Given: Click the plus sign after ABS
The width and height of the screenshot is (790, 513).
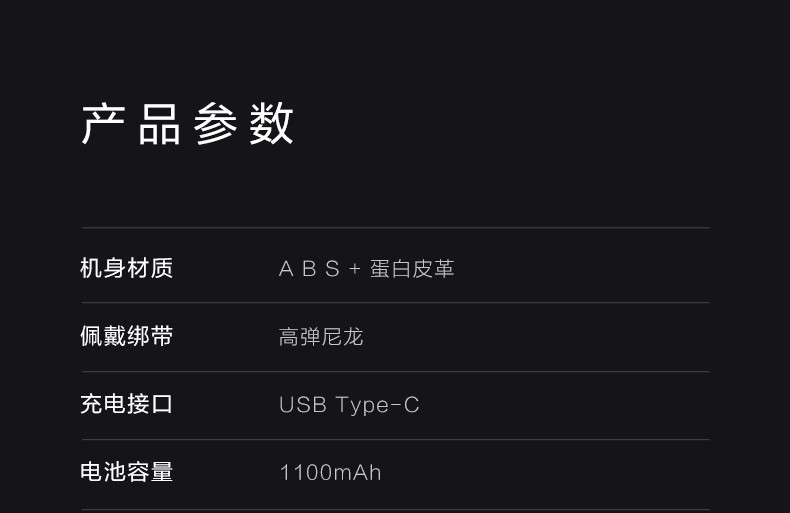Looking at the screenshot, I should tap(354, 269).
